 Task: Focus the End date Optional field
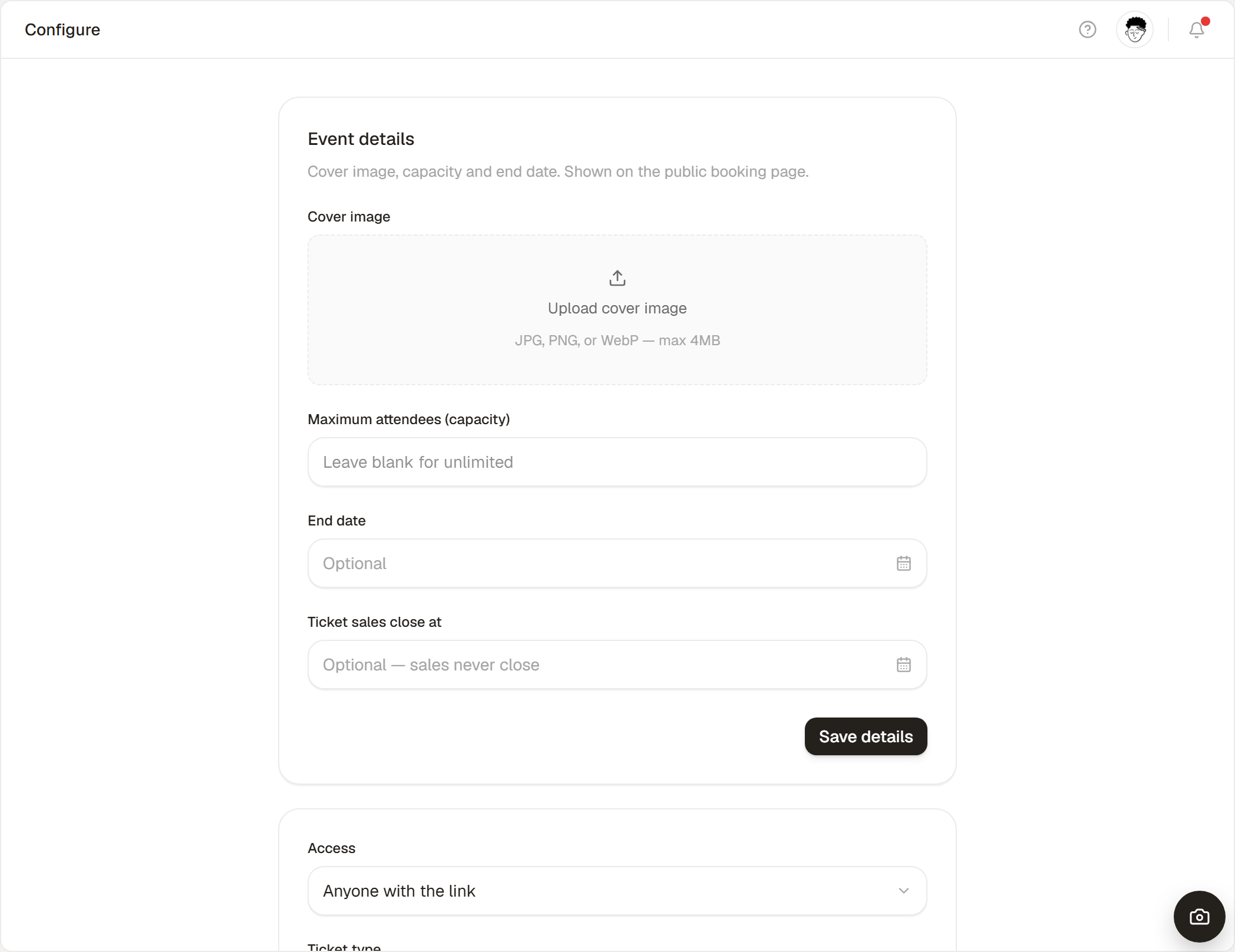(x=617, y=563)
